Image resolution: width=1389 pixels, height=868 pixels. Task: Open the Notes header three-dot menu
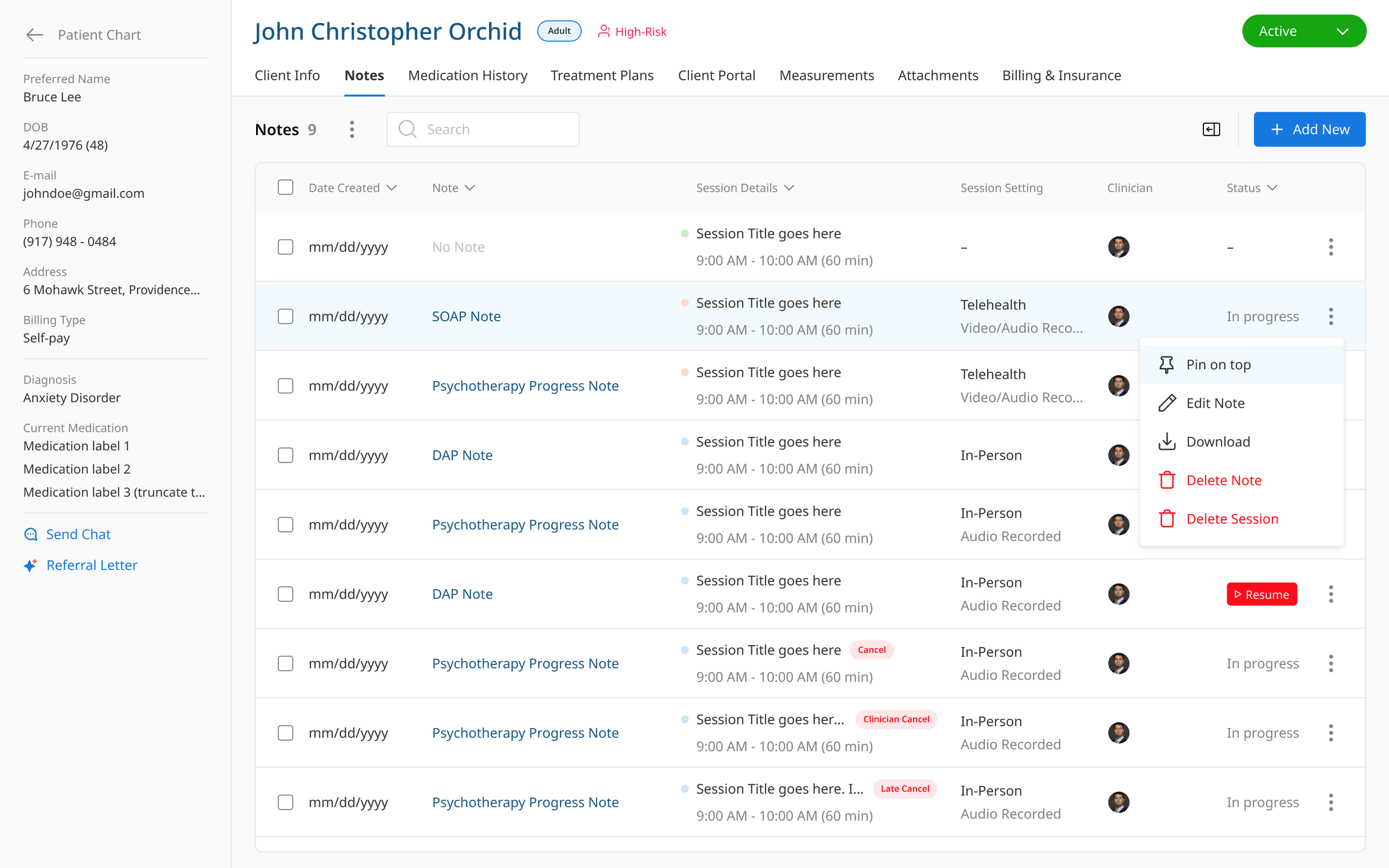tap(352, 129)
